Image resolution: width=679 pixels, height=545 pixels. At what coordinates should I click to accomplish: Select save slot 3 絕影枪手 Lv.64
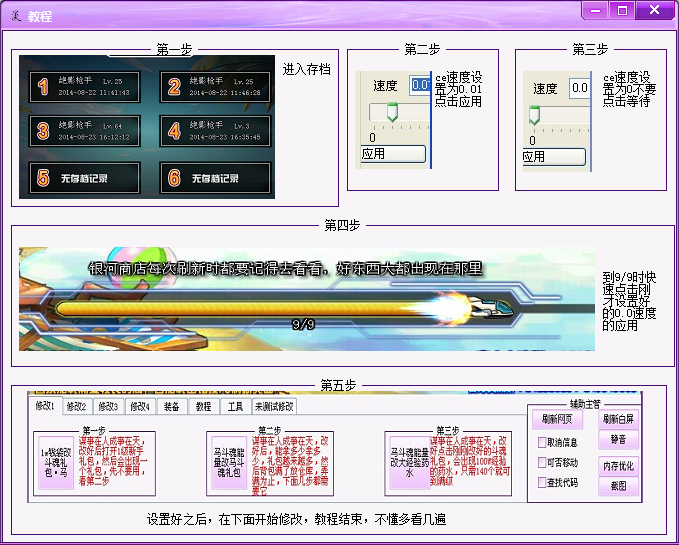click(x=84, y=131)
